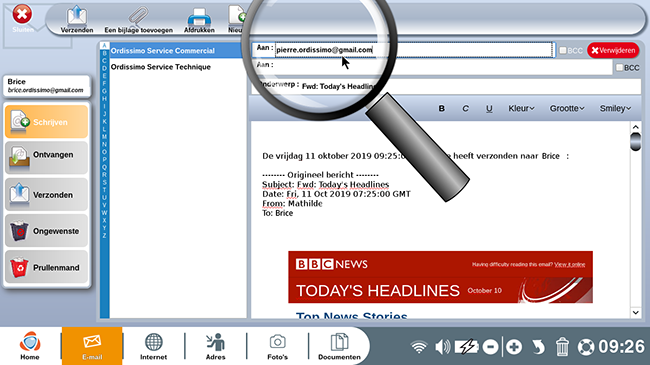Viewport: 650px width, 365px height.
Task: Enable the BCC checkbox on first recipient
Action: point(563,50)
